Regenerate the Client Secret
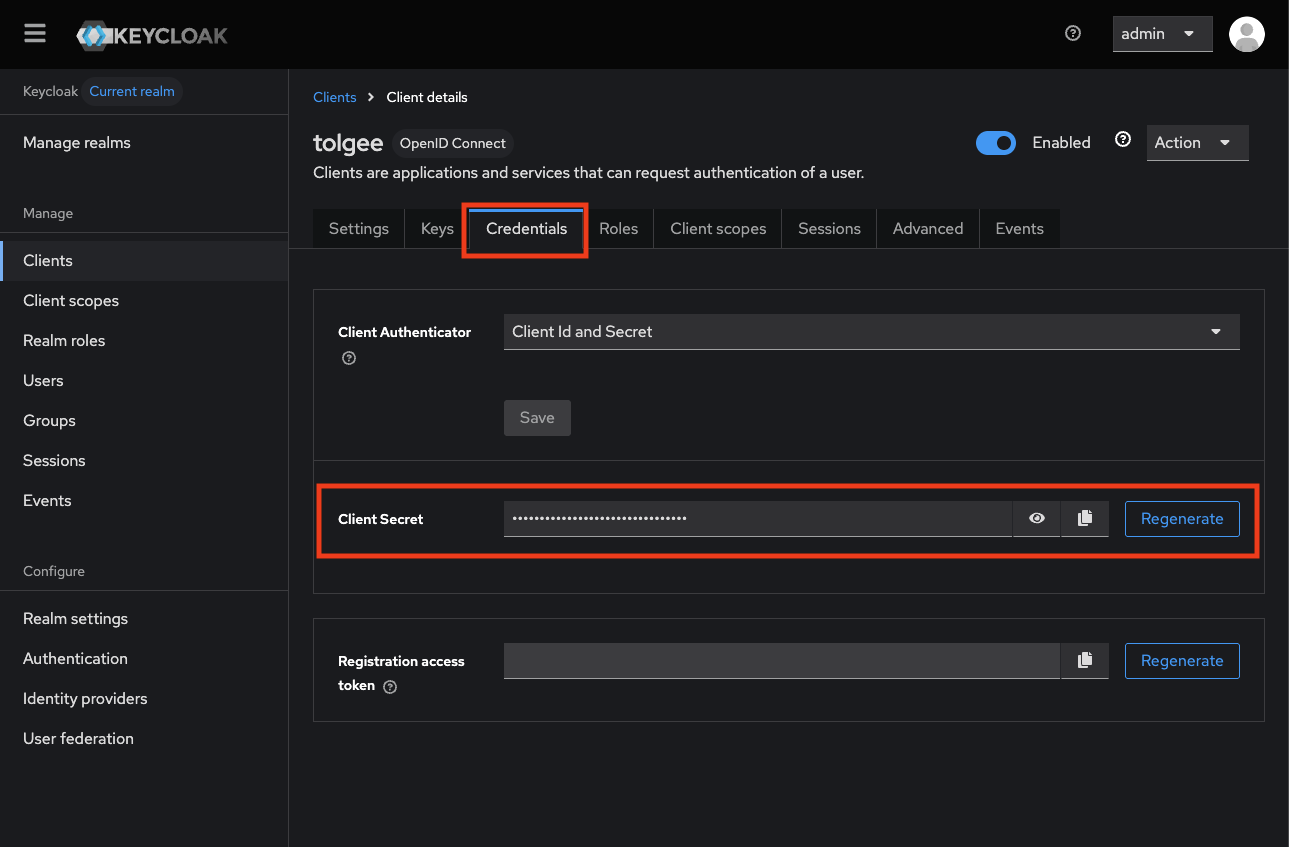 (1182, 518)
